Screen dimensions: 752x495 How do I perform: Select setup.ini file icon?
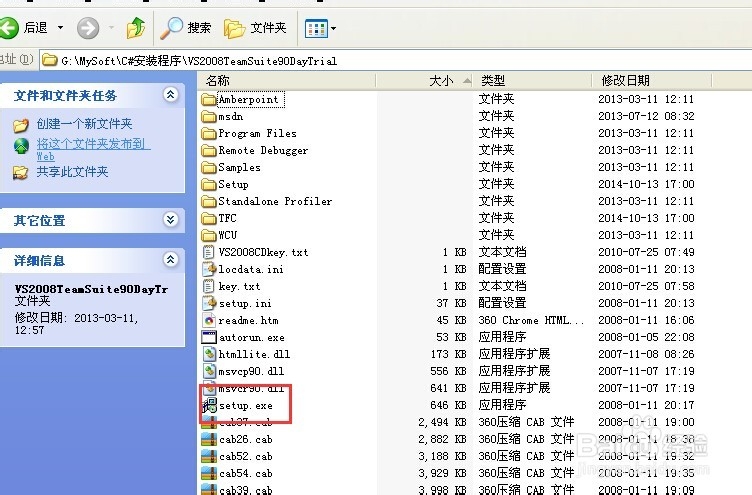(209, 303)
